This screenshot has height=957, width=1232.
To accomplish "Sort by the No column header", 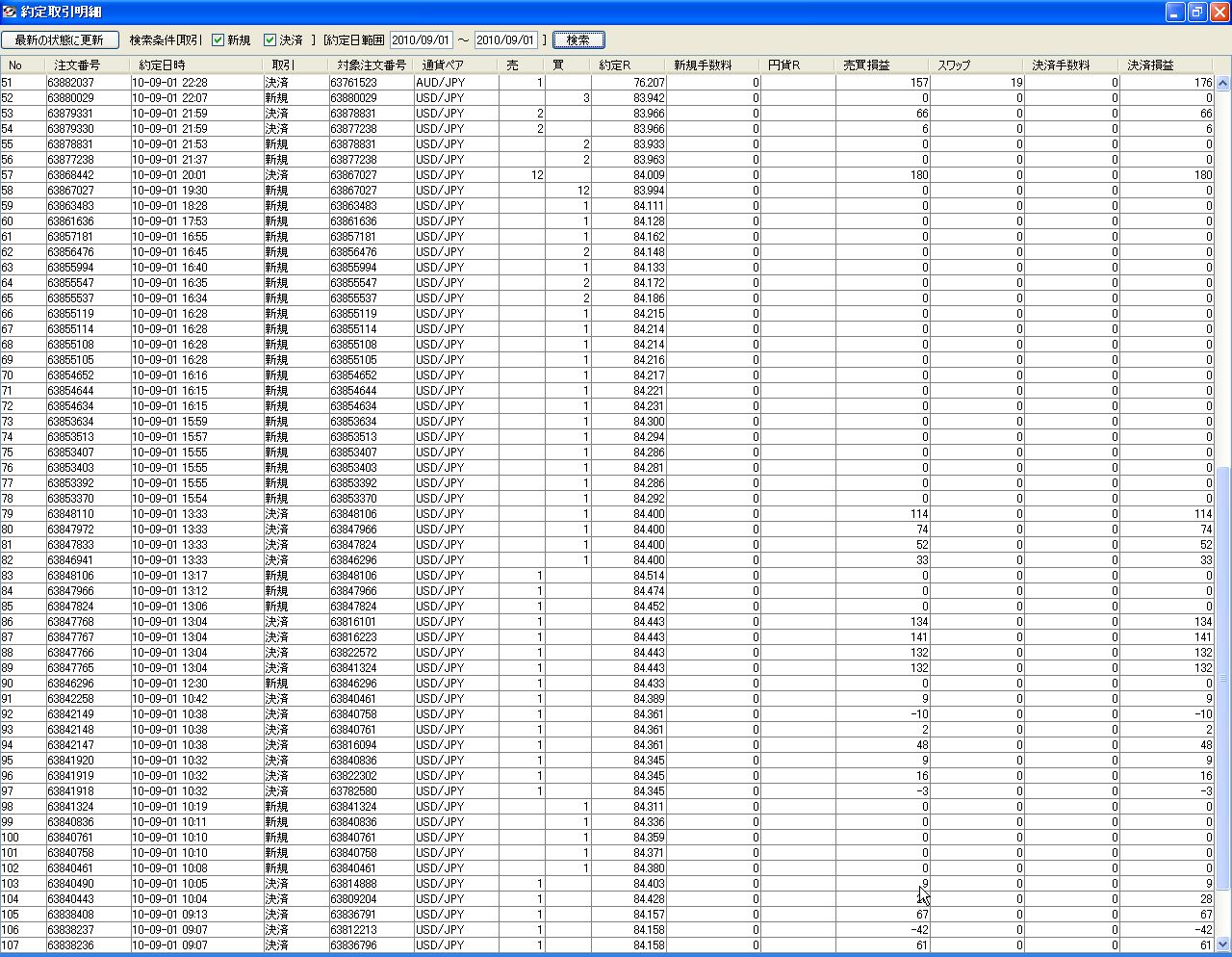I will [22, 65].
